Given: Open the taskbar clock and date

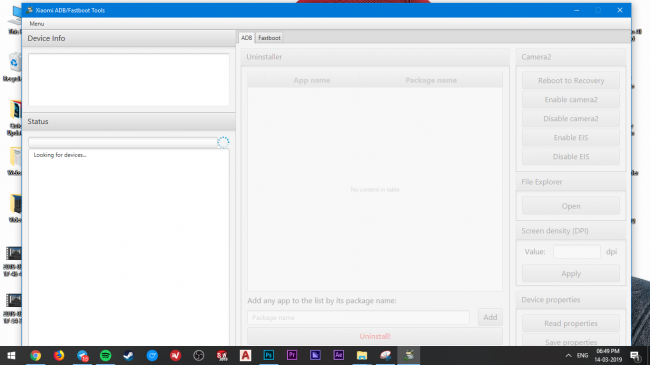Looking at the screenshot, I should pyautogui.click(x=608, y=355).
